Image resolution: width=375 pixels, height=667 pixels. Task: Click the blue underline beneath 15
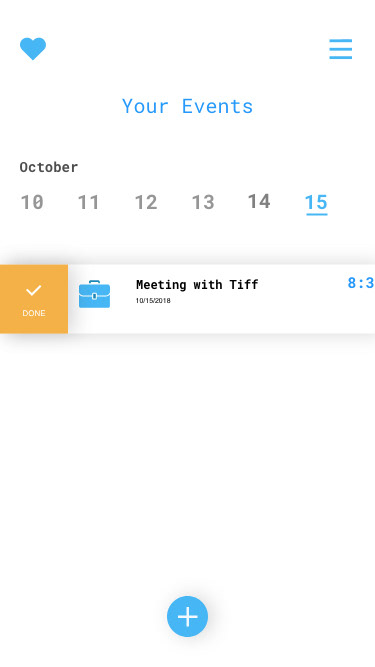tap(317, 214)
